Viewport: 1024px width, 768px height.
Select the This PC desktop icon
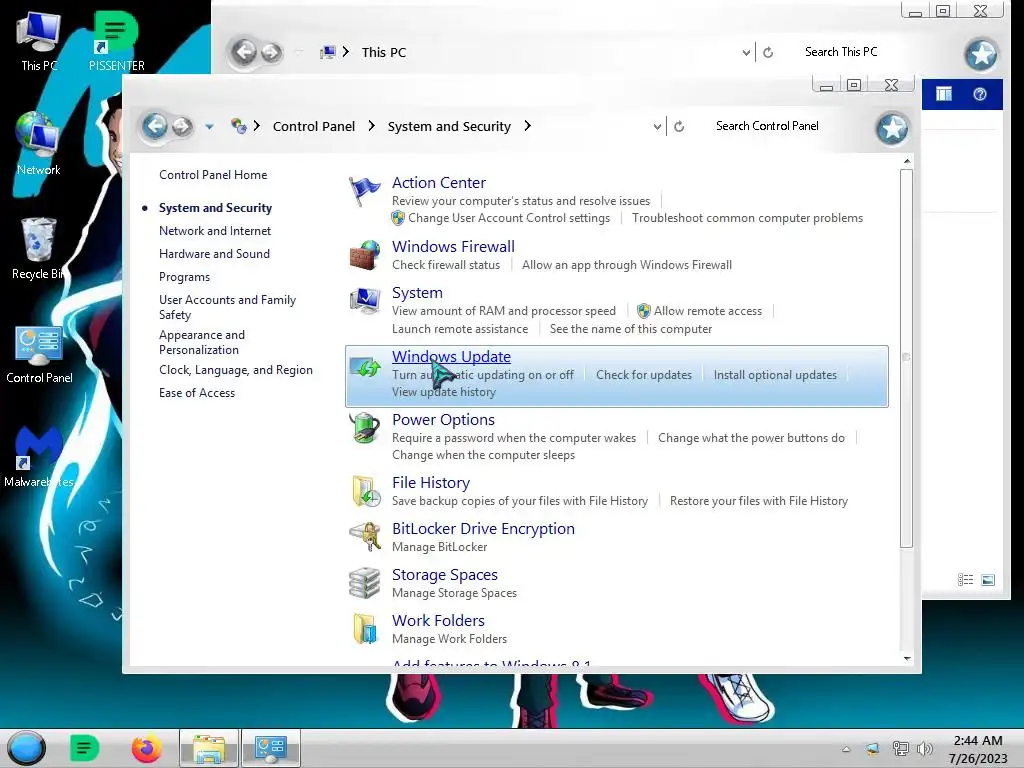(38, 41)
